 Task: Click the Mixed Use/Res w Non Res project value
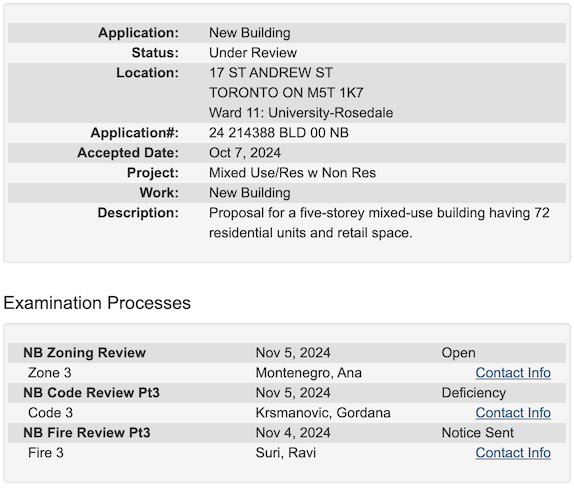[292, 172]
